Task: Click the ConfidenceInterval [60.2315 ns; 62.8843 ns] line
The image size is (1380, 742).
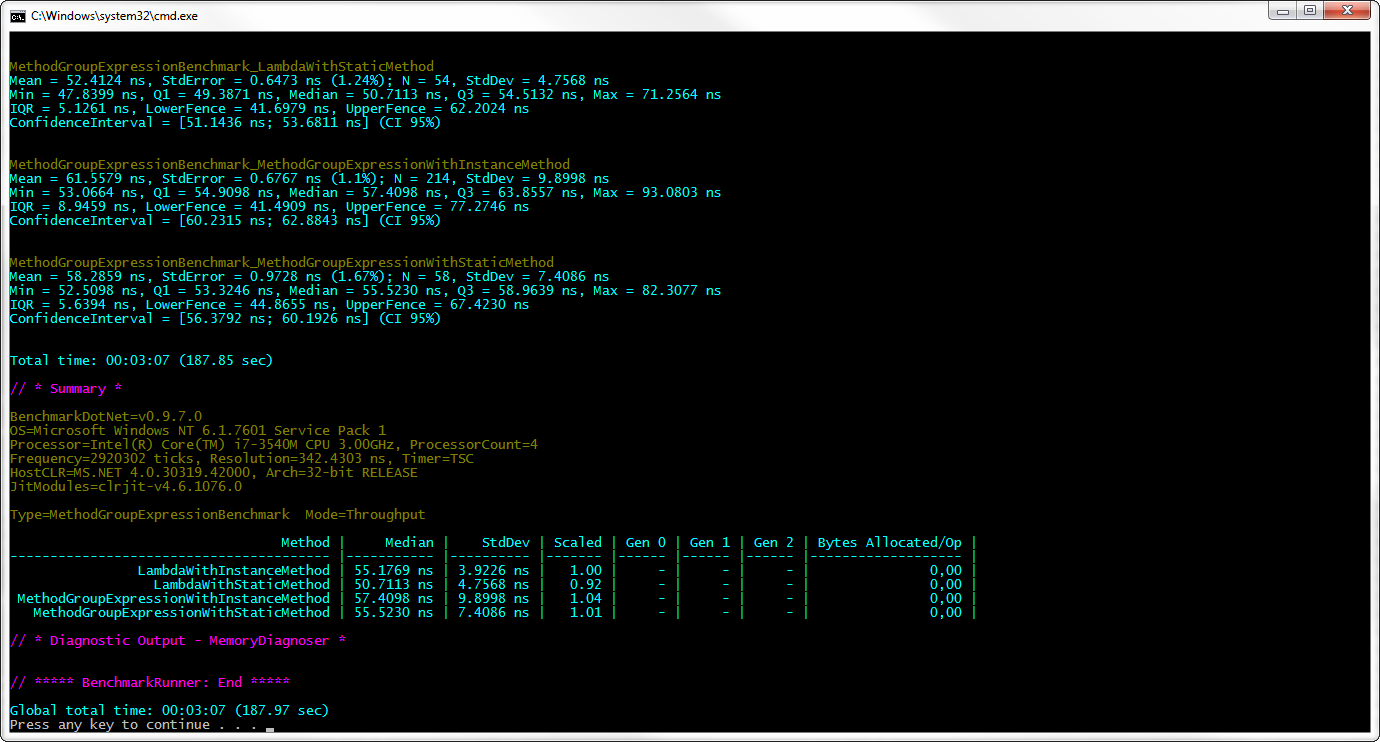Action: click(x=225, y=221)
